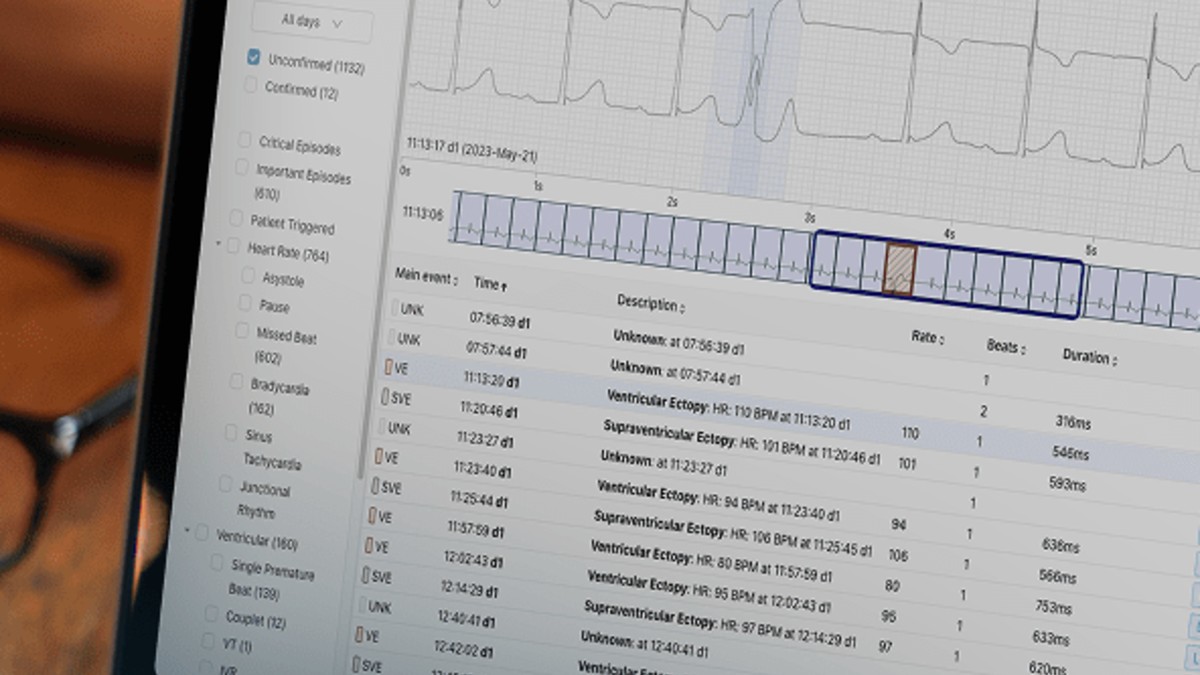
Task: Tick the Sinus Tachycardia checkbox
Action: point(230,433)
